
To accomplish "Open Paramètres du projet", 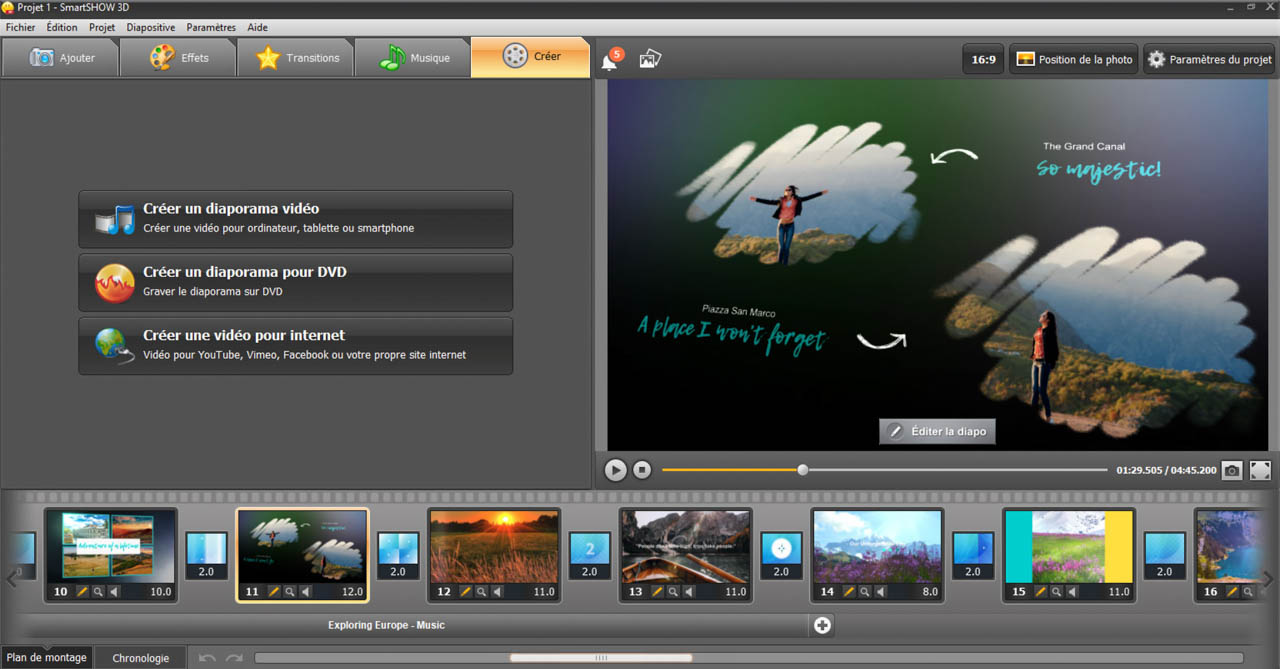I will [1209, 59].
